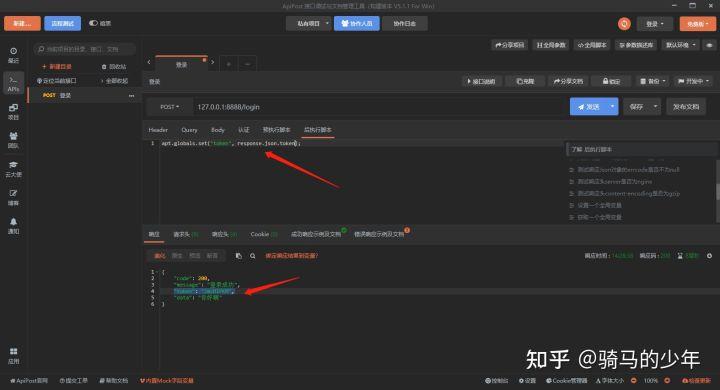Screen dimensions: 720x390
Task: Locate current interface (定位当前接口)
Action: coord(57,81)
